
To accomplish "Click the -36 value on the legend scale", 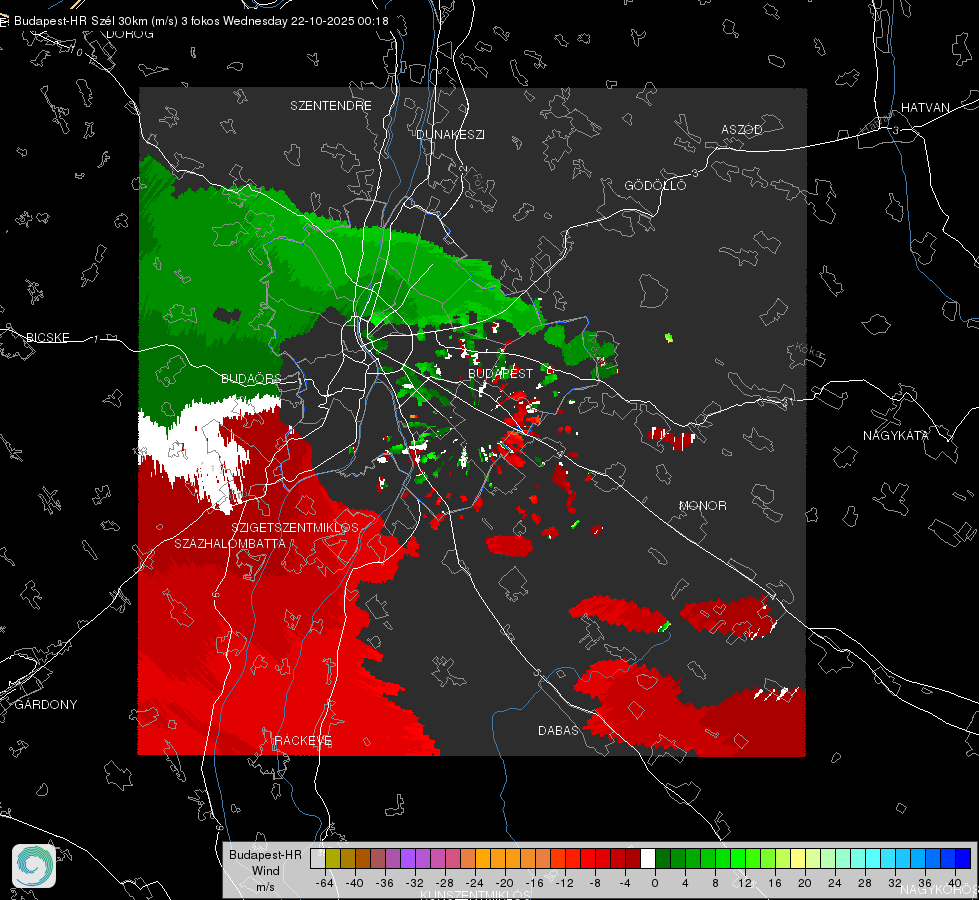I will click(385, 883).
